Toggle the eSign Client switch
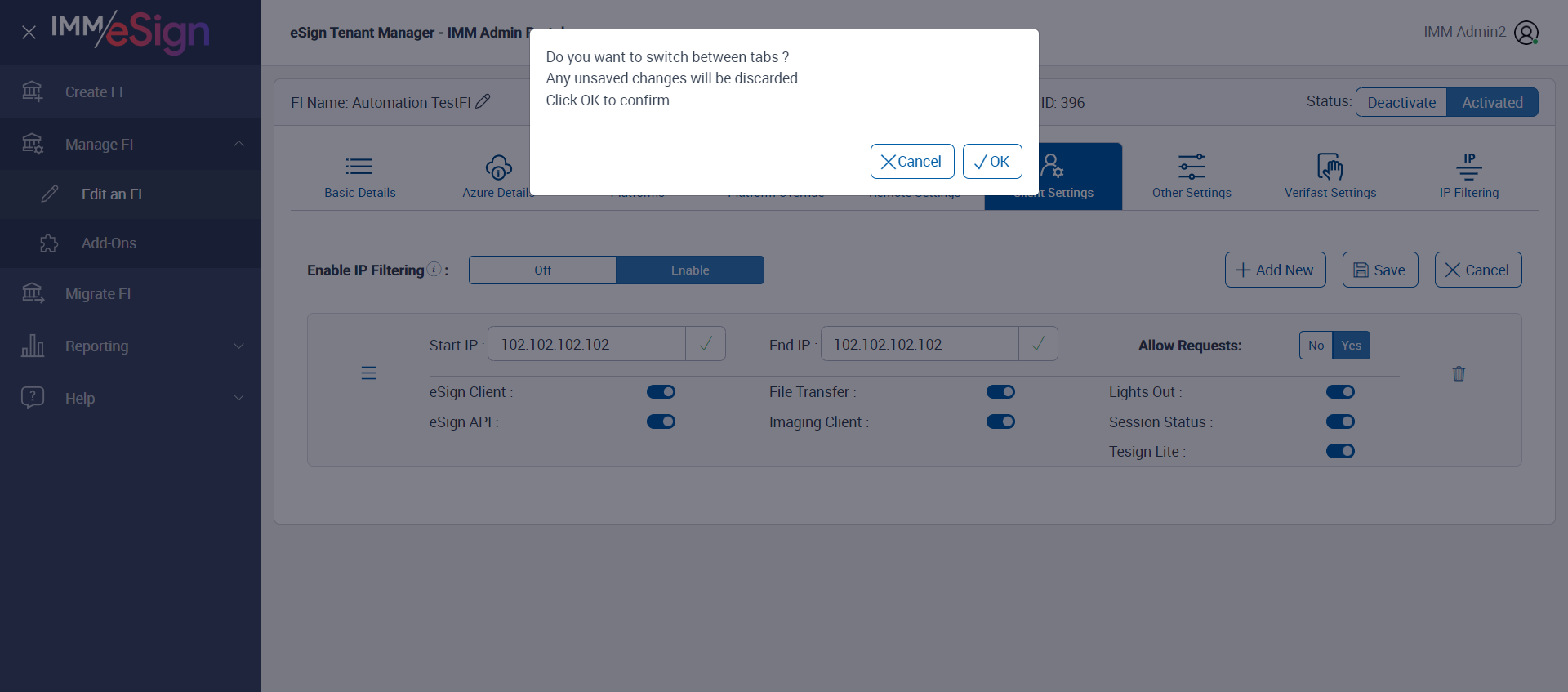 point(661,392)
